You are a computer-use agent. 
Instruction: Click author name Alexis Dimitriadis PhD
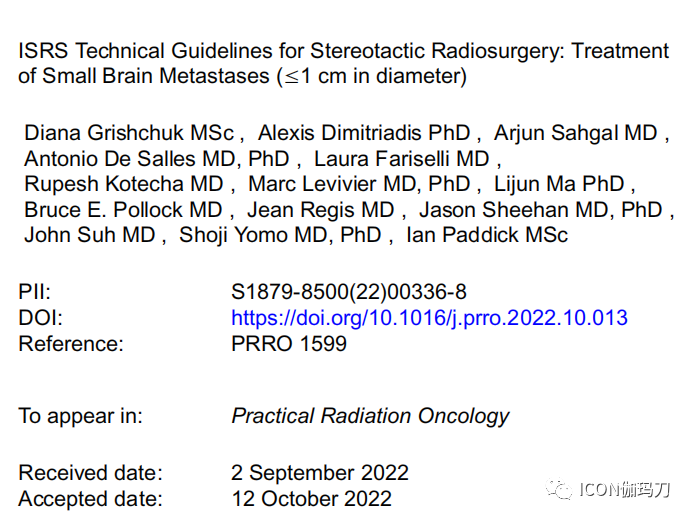[364, 133]
